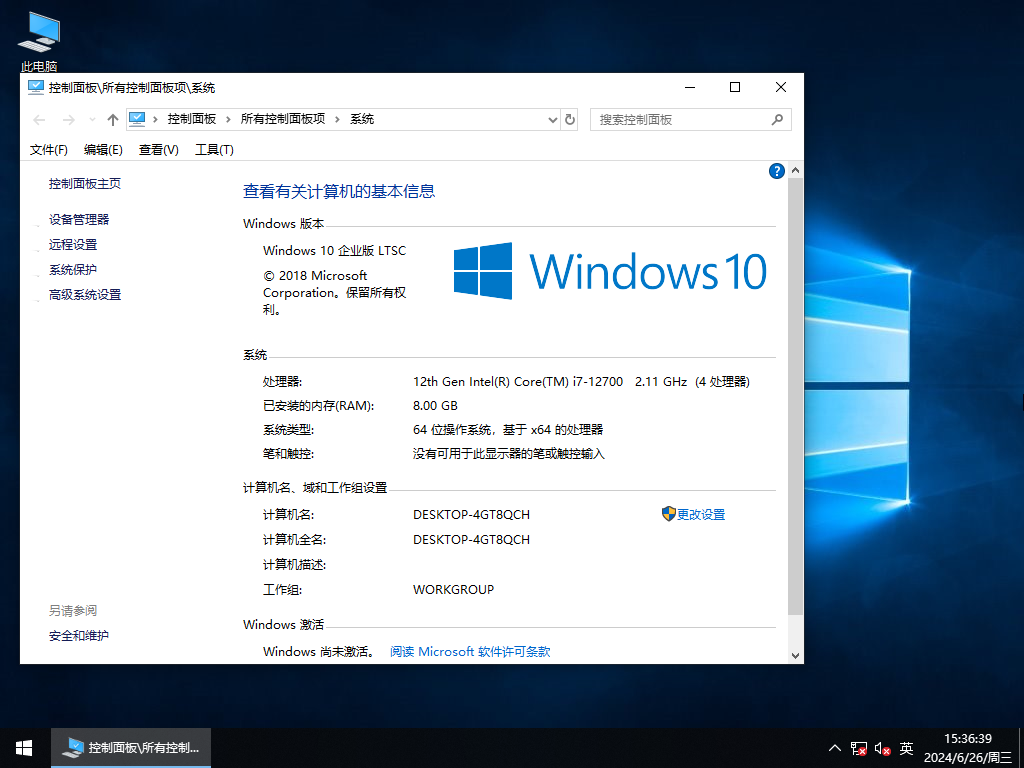Click the search magnifier icon

[x=777, y=119]
